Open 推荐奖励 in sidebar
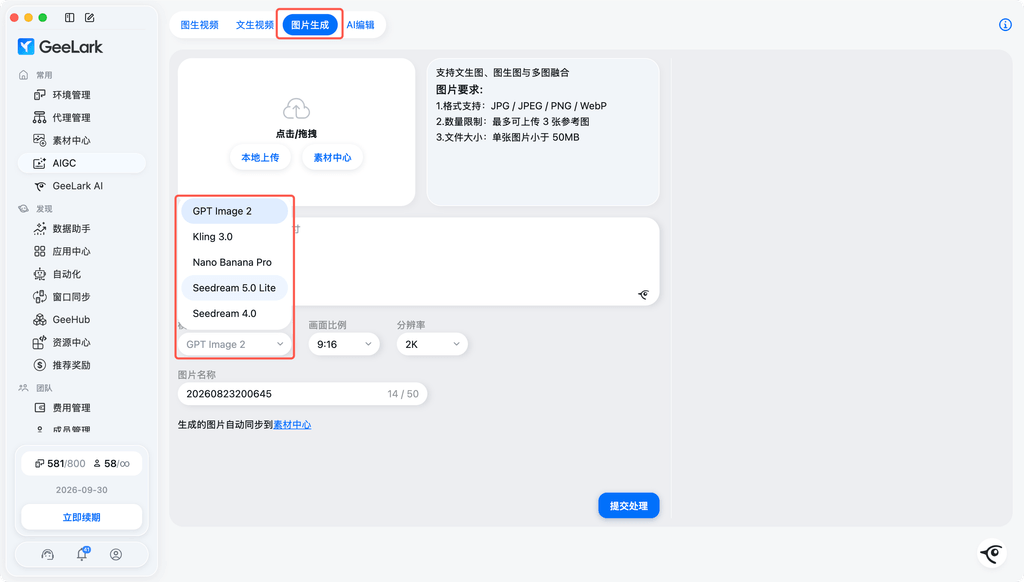Image resolution: width=1024 pixels, height=582 pixels. click(82, 365)
